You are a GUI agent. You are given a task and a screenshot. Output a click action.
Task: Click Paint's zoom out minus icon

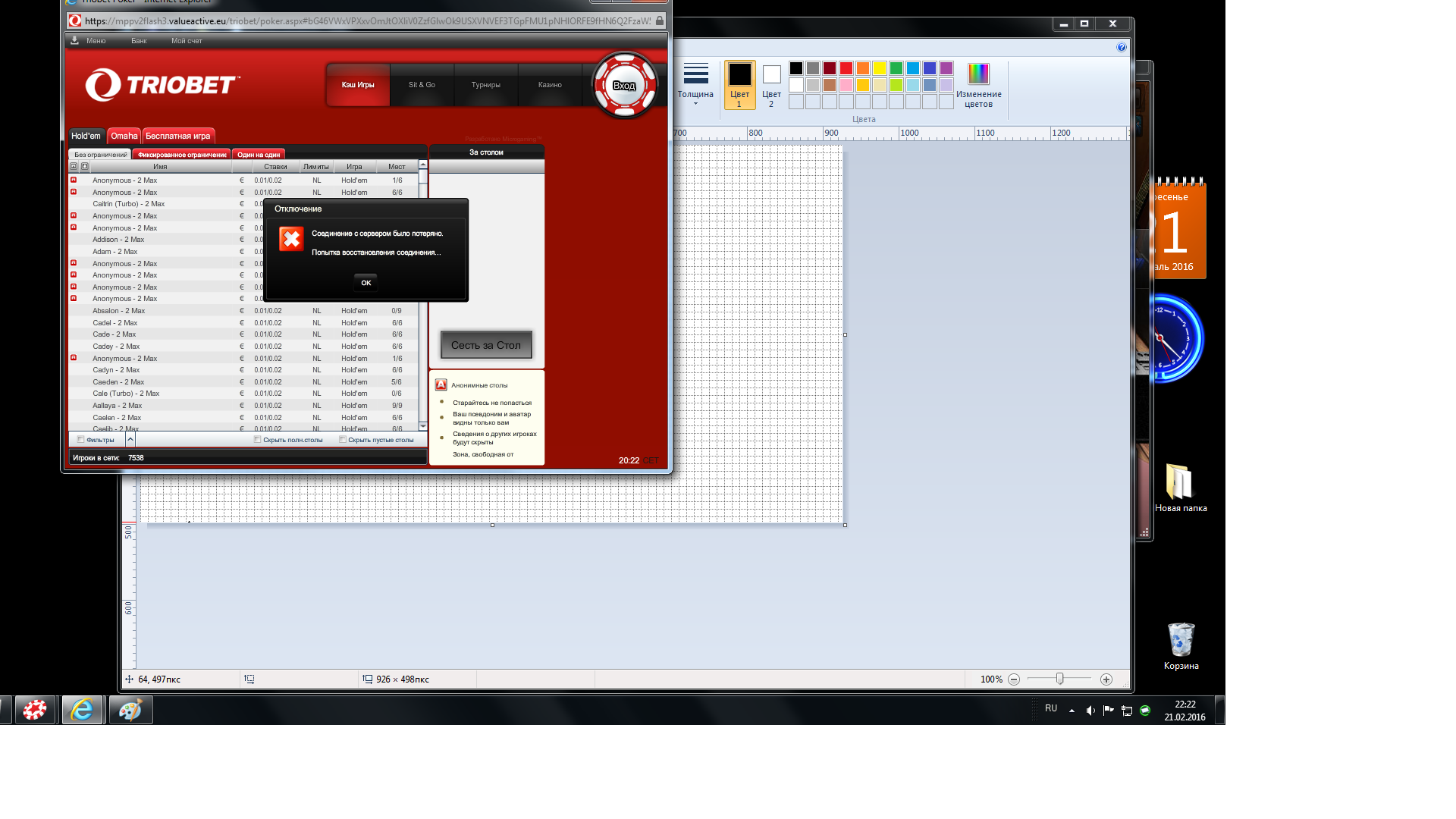[x=1014, y=679]
